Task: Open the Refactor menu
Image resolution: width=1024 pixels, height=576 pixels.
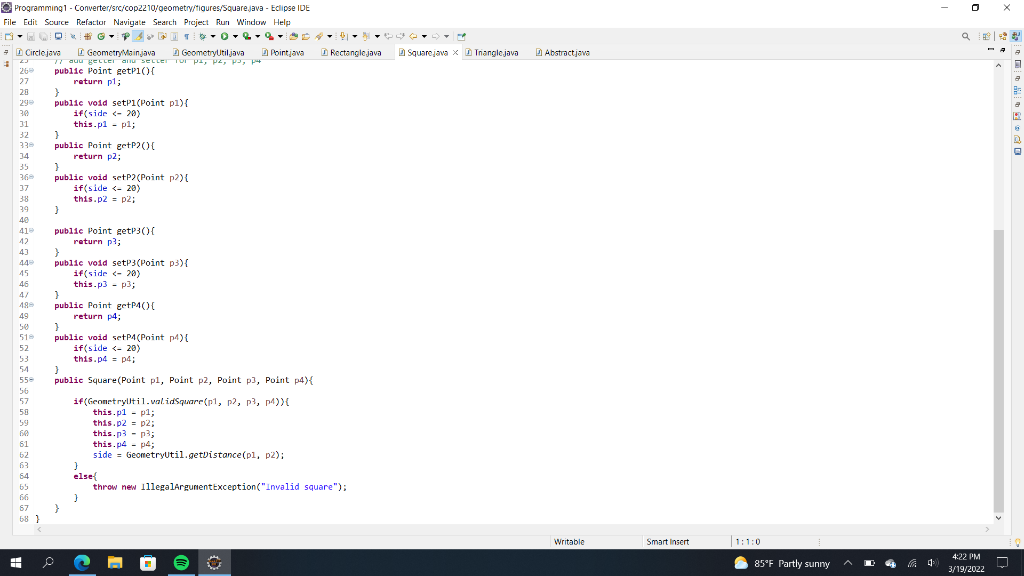Action: 90,21
